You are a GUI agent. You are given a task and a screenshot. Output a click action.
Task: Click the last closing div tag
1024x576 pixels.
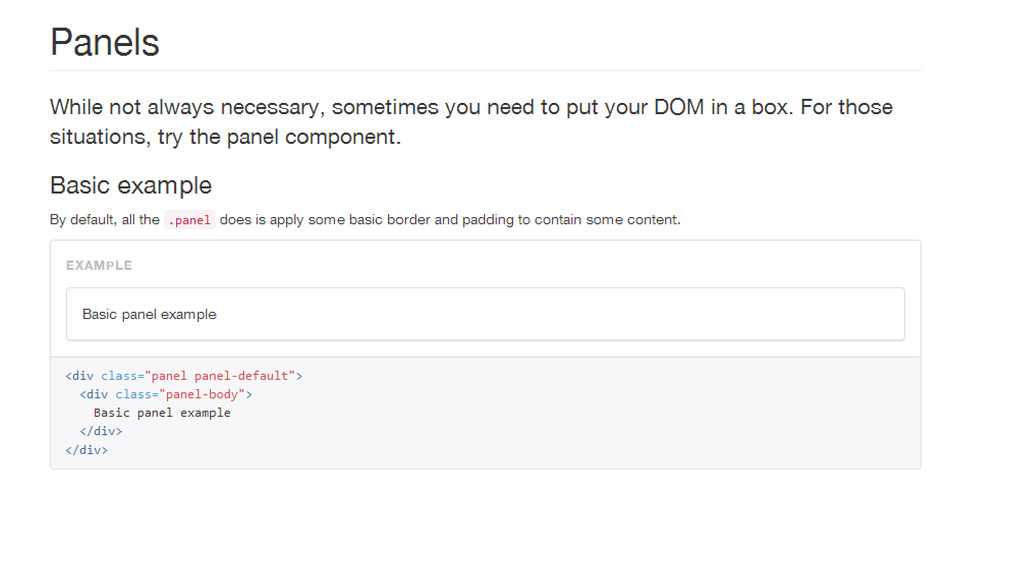pyautogui.click(x=87, y=450)
